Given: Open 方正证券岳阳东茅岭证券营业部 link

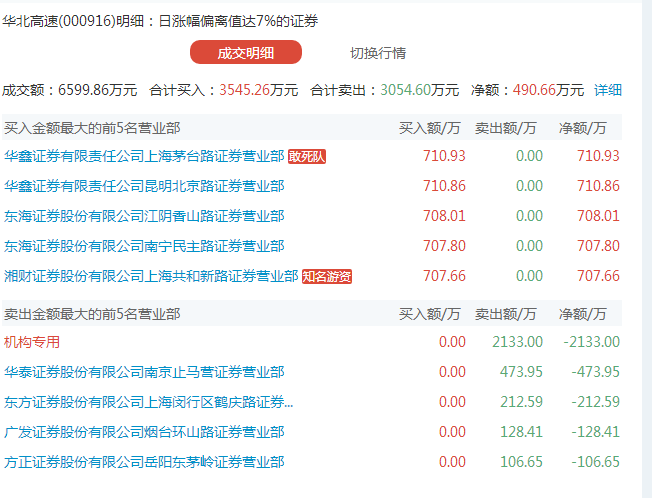Looking at the screenshot, I should tap(144, 461).
